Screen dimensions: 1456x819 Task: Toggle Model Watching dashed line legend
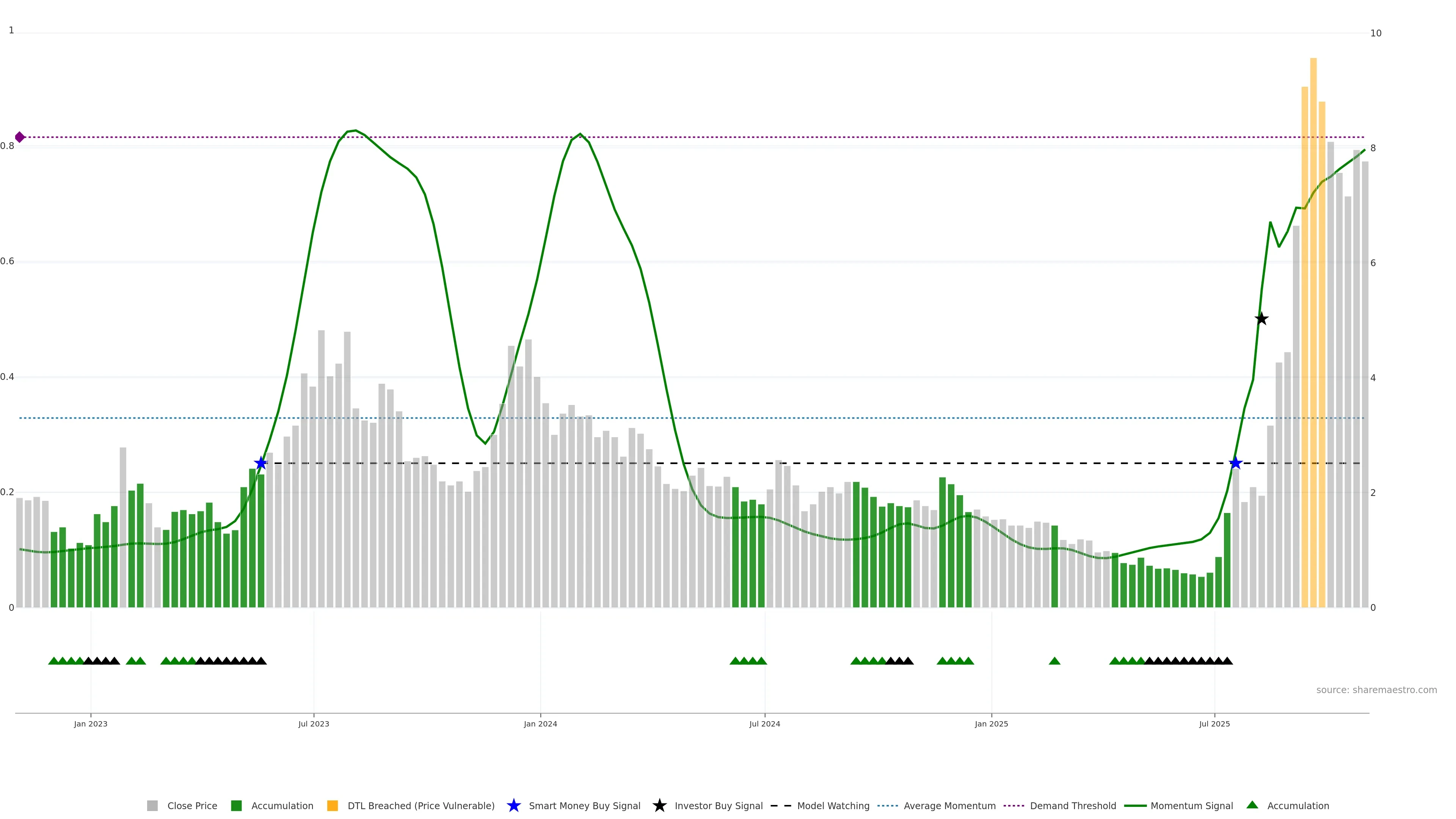833,805
